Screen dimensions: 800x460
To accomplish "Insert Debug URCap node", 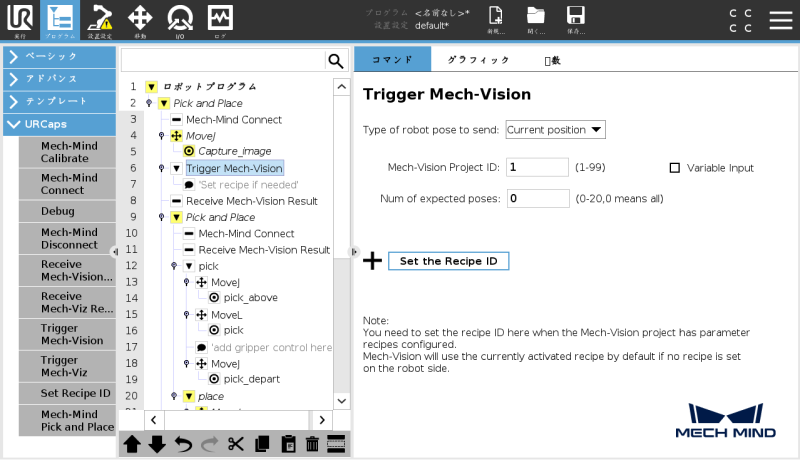I will tap(67, 211).
